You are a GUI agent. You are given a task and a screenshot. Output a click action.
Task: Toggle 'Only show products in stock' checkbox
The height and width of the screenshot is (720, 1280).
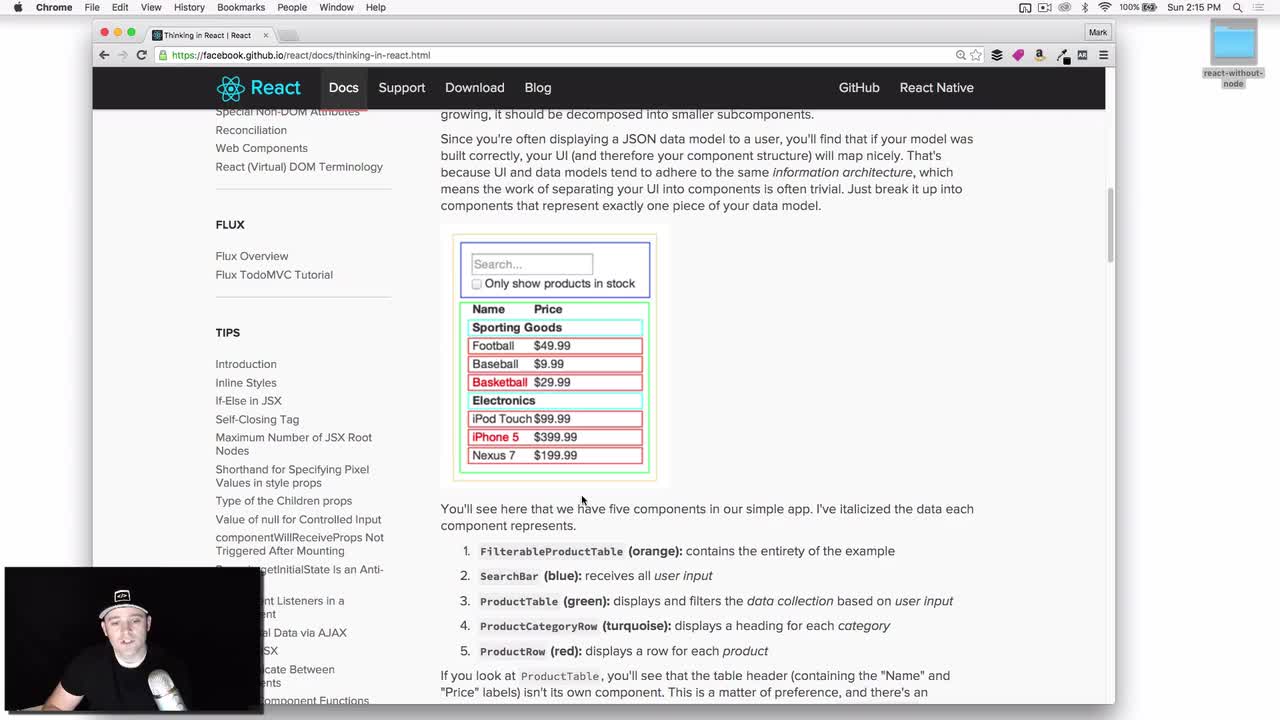(477, 284)
